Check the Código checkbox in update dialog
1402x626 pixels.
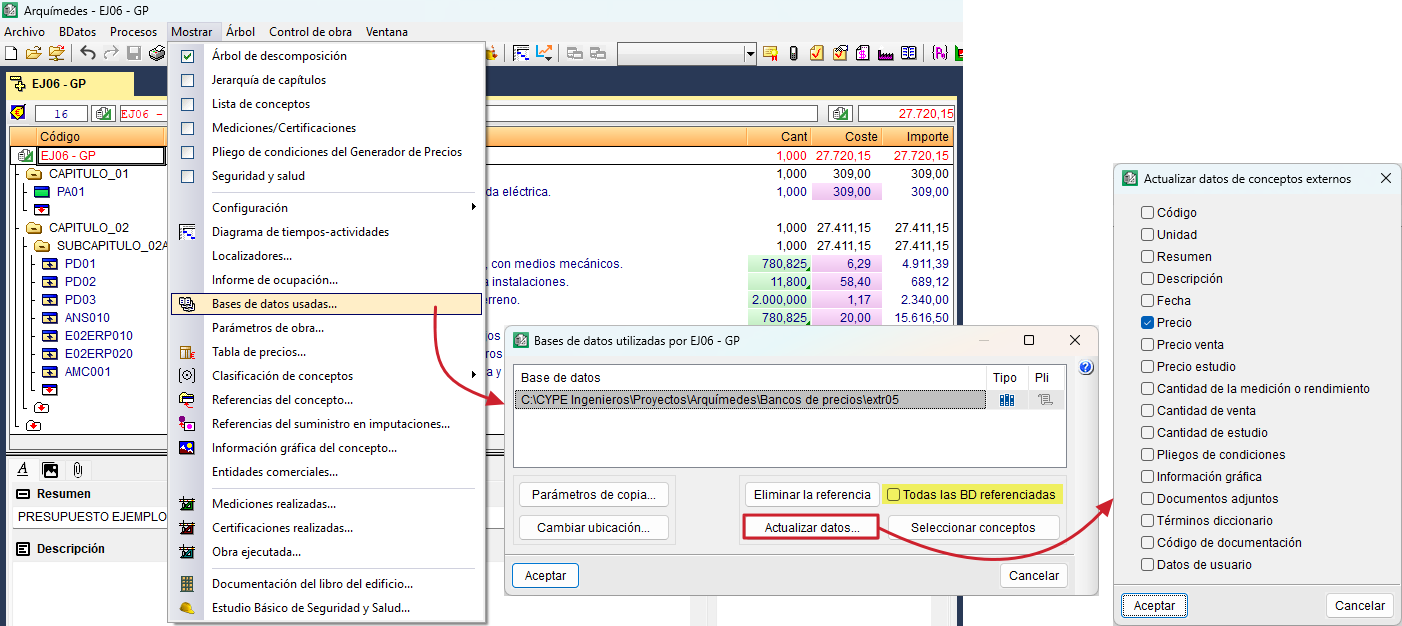tap(1148, 213)
